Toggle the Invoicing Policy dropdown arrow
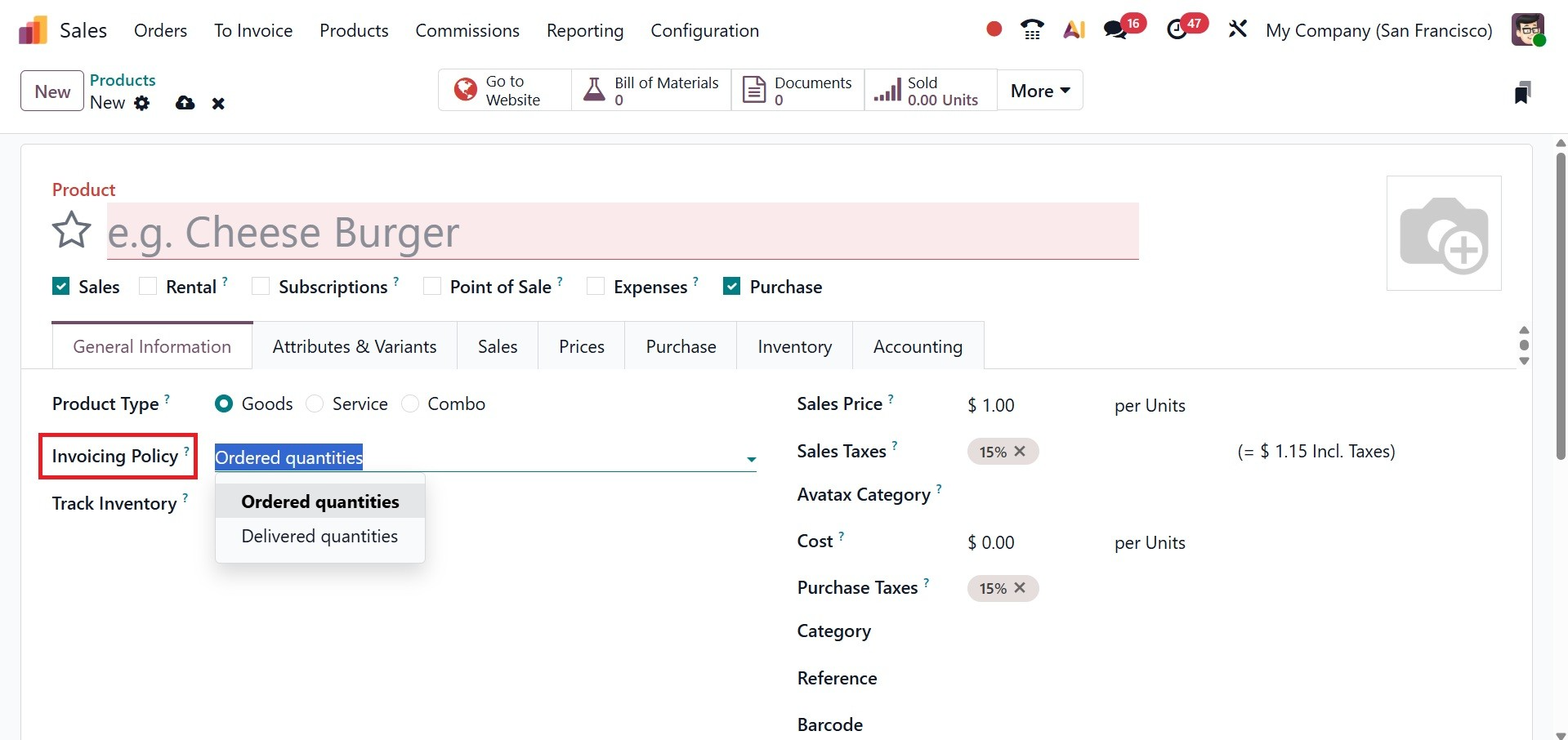 751,459
